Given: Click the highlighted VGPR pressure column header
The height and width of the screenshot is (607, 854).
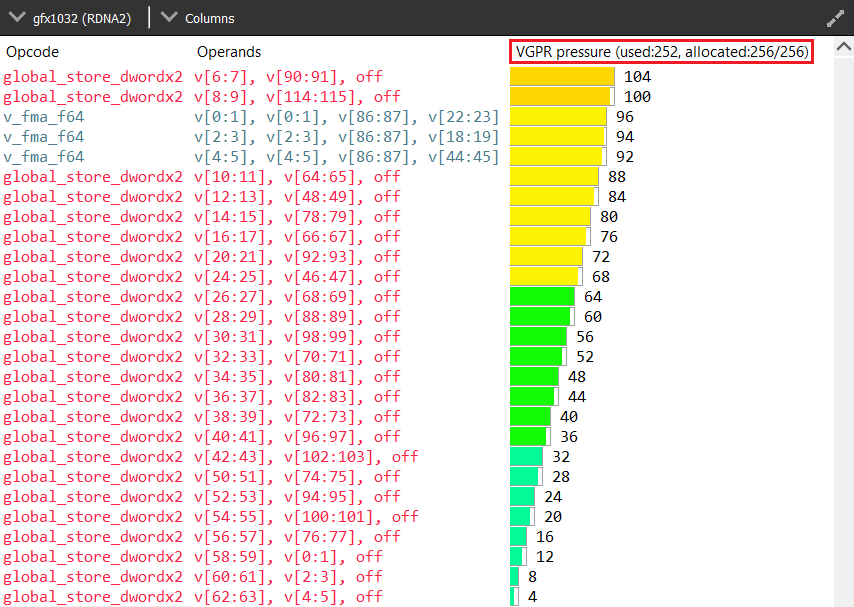Looking at the screenshot, I should pyautogui.click(x=660, y=50).
